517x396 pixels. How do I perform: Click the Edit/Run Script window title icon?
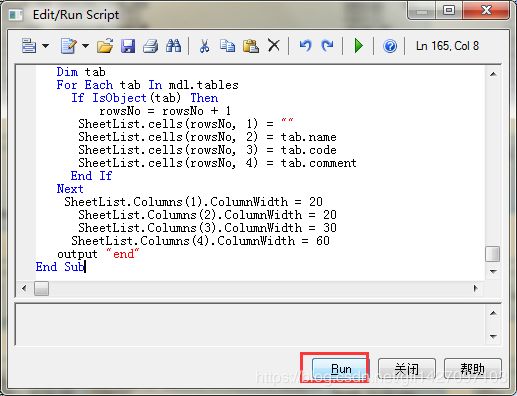16,15
